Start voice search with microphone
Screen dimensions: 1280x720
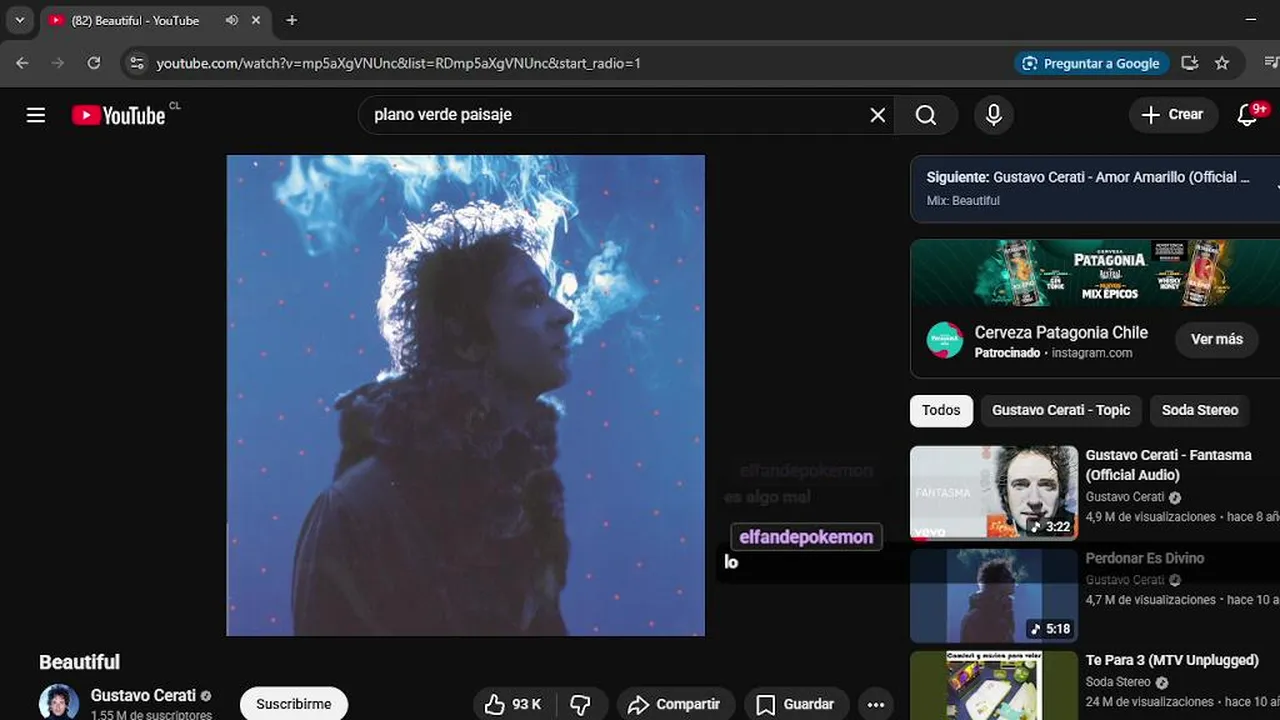tap(993, 115)
